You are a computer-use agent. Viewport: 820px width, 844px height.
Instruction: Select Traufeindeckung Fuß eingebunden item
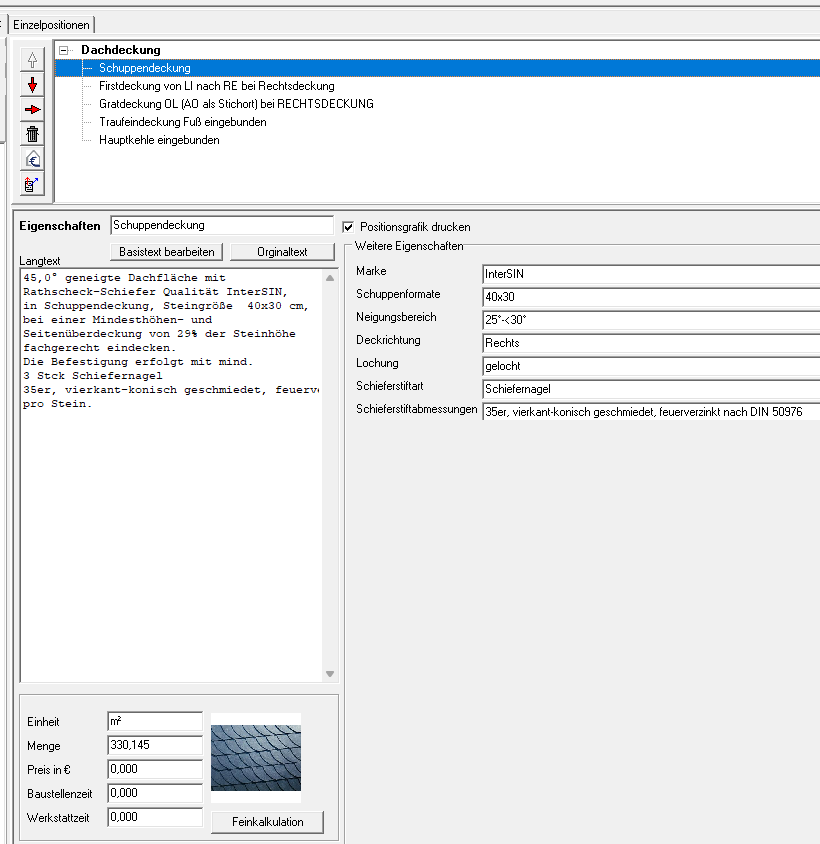pos(182,122)
